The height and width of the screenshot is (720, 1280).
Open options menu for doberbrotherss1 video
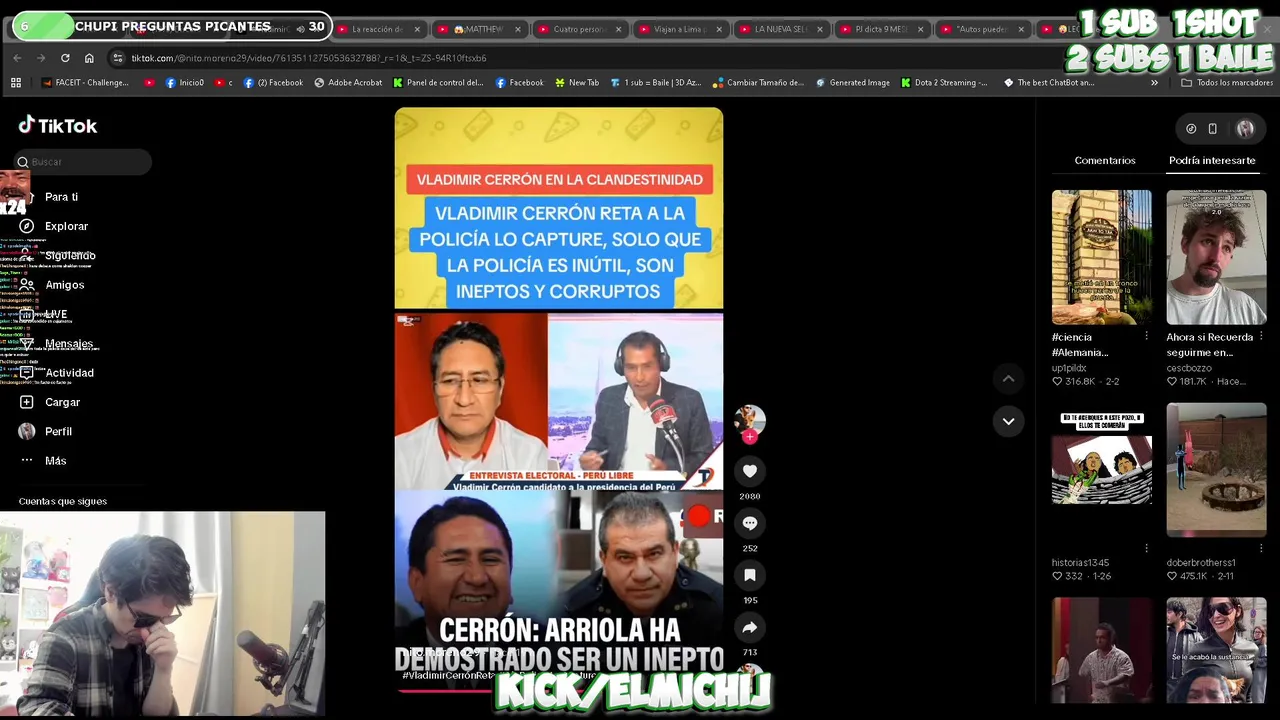click(x=1260, y=548)
